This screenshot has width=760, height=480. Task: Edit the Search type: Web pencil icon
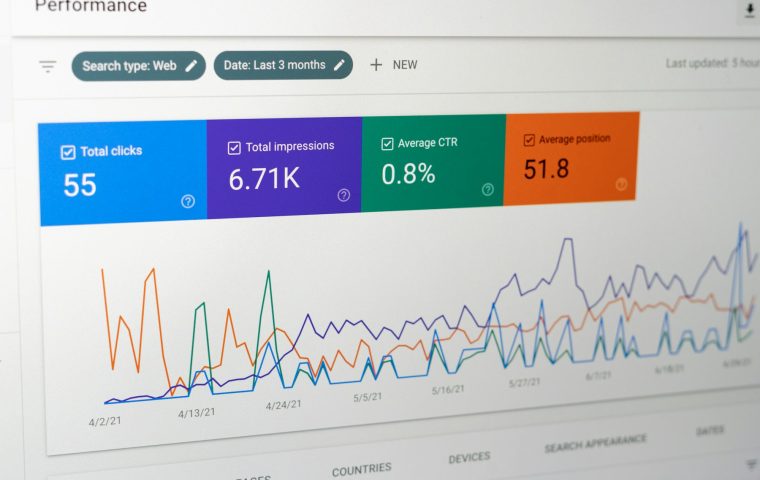[191, 66]
